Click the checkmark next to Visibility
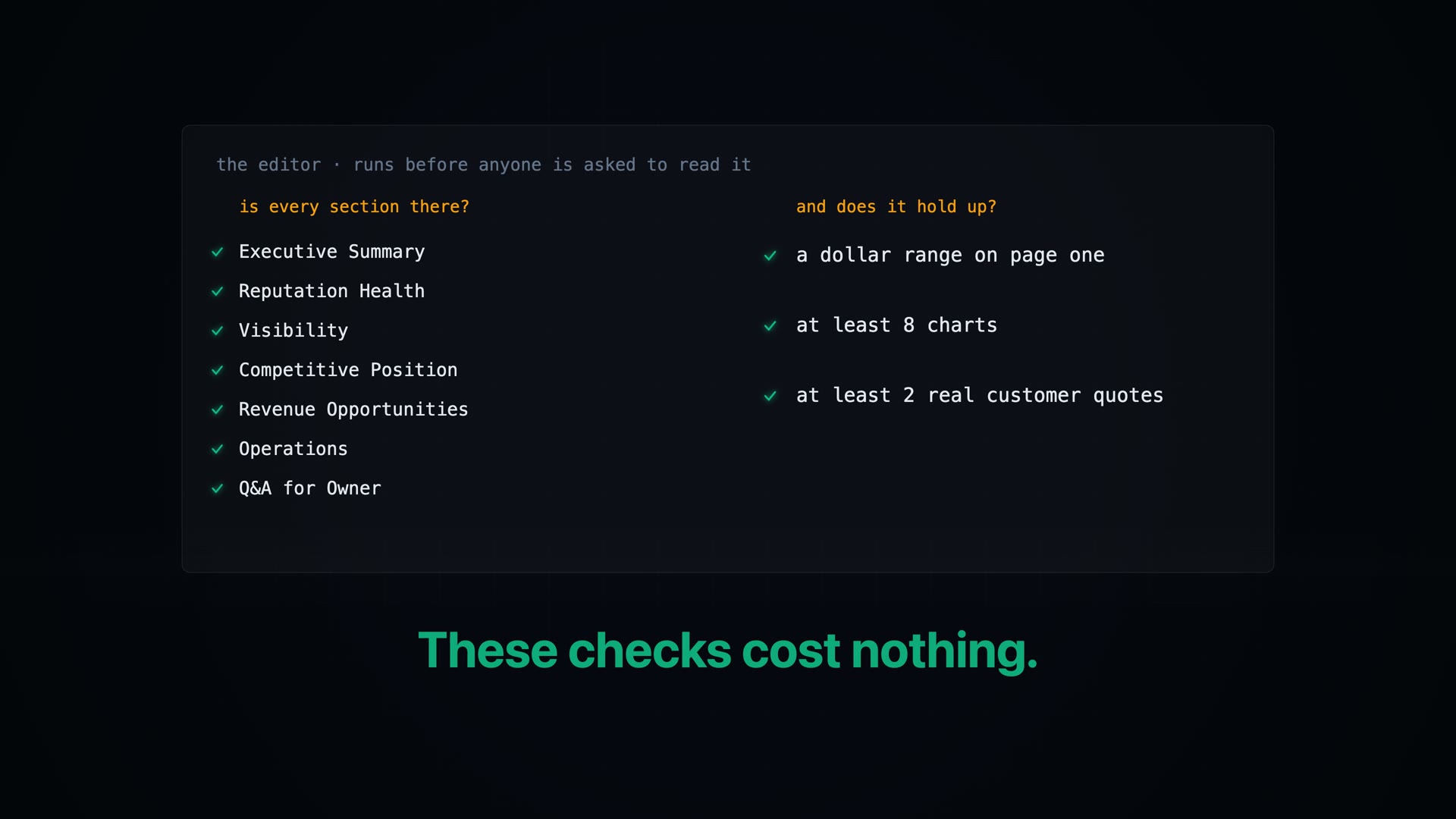1456x819 pixels. click(218, 331)
